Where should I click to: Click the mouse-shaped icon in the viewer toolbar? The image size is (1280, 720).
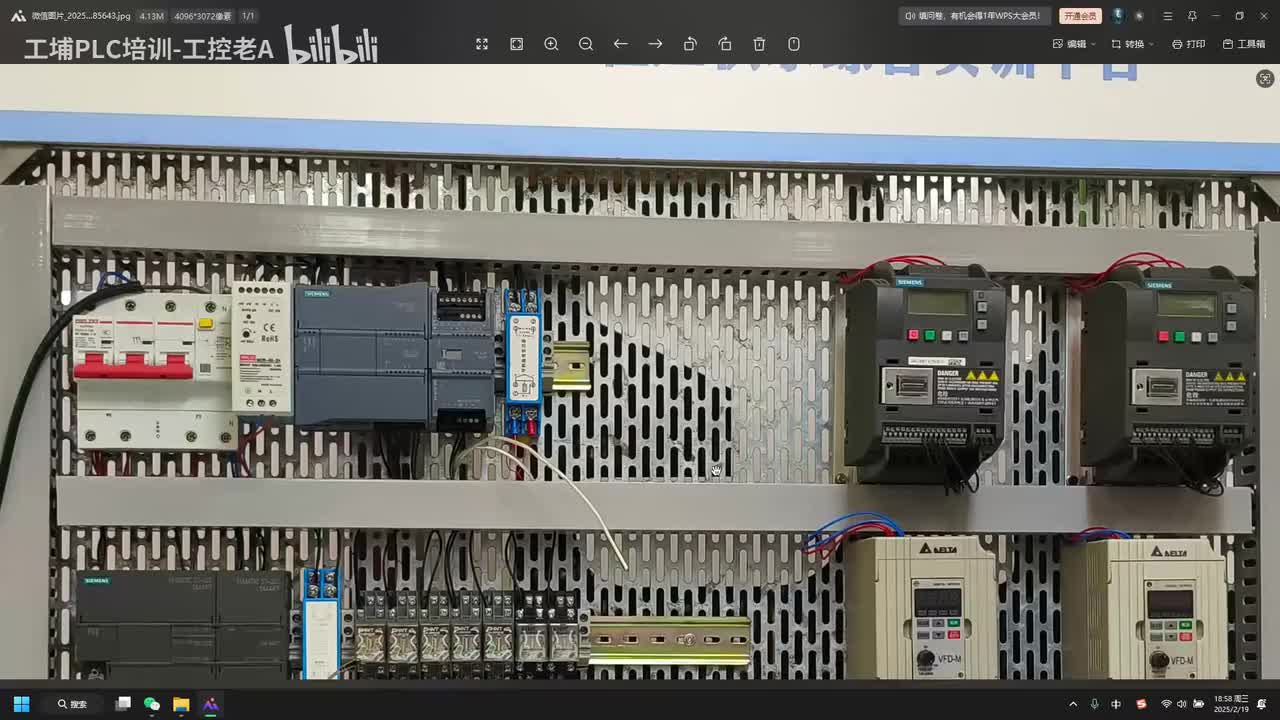click(x=794, y=44)
